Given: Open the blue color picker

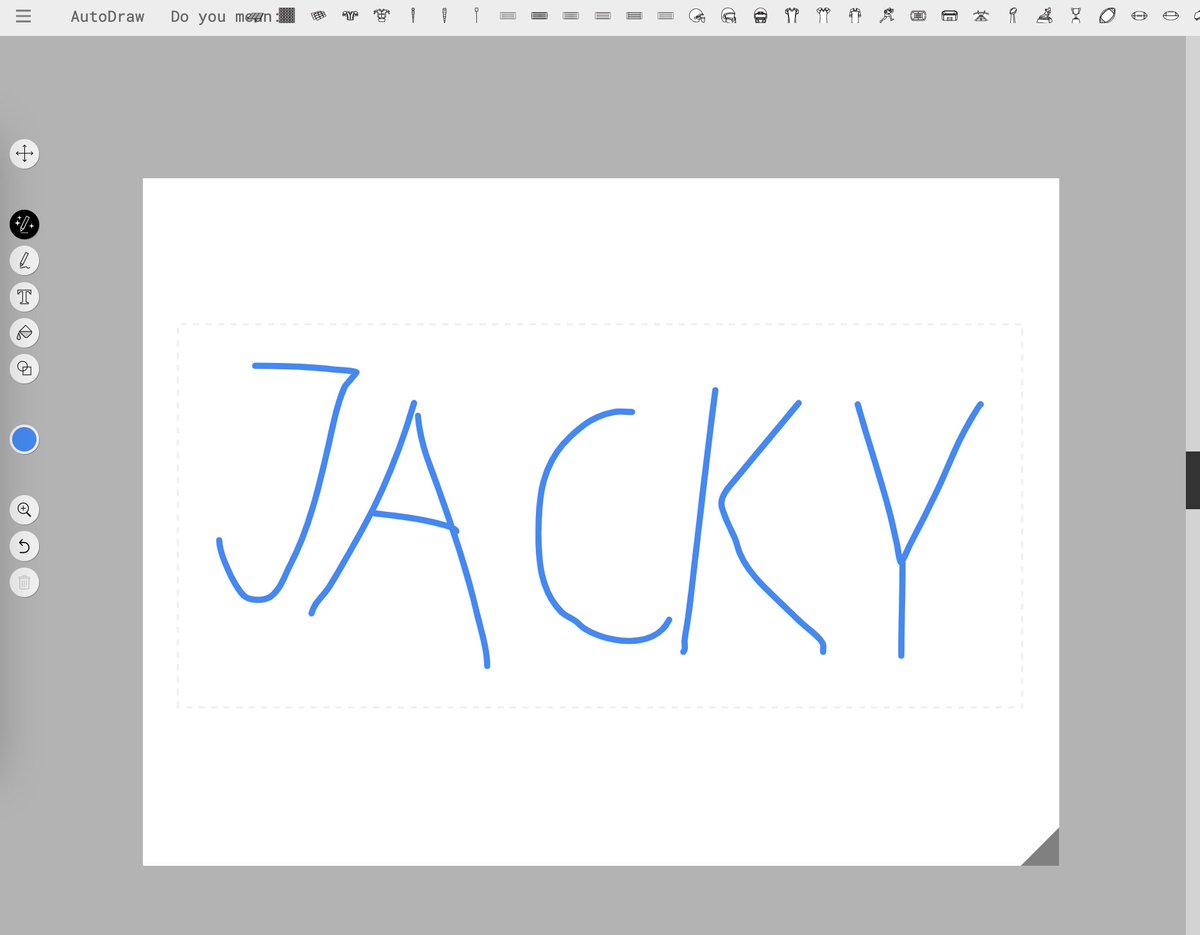Looking at the screenshot, I should pyautogui.click(x=24, y=439).
